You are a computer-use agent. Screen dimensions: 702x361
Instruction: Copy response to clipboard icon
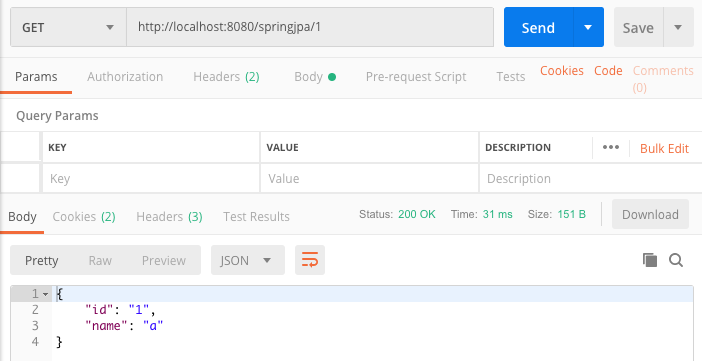click(650, 260)
